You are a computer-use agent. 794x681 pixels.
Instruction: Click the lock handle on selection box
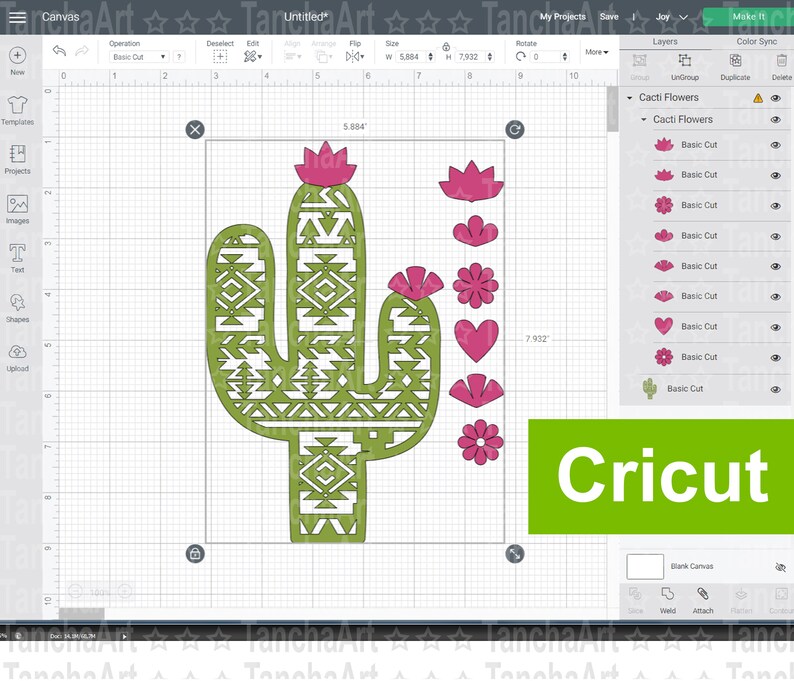195,553
